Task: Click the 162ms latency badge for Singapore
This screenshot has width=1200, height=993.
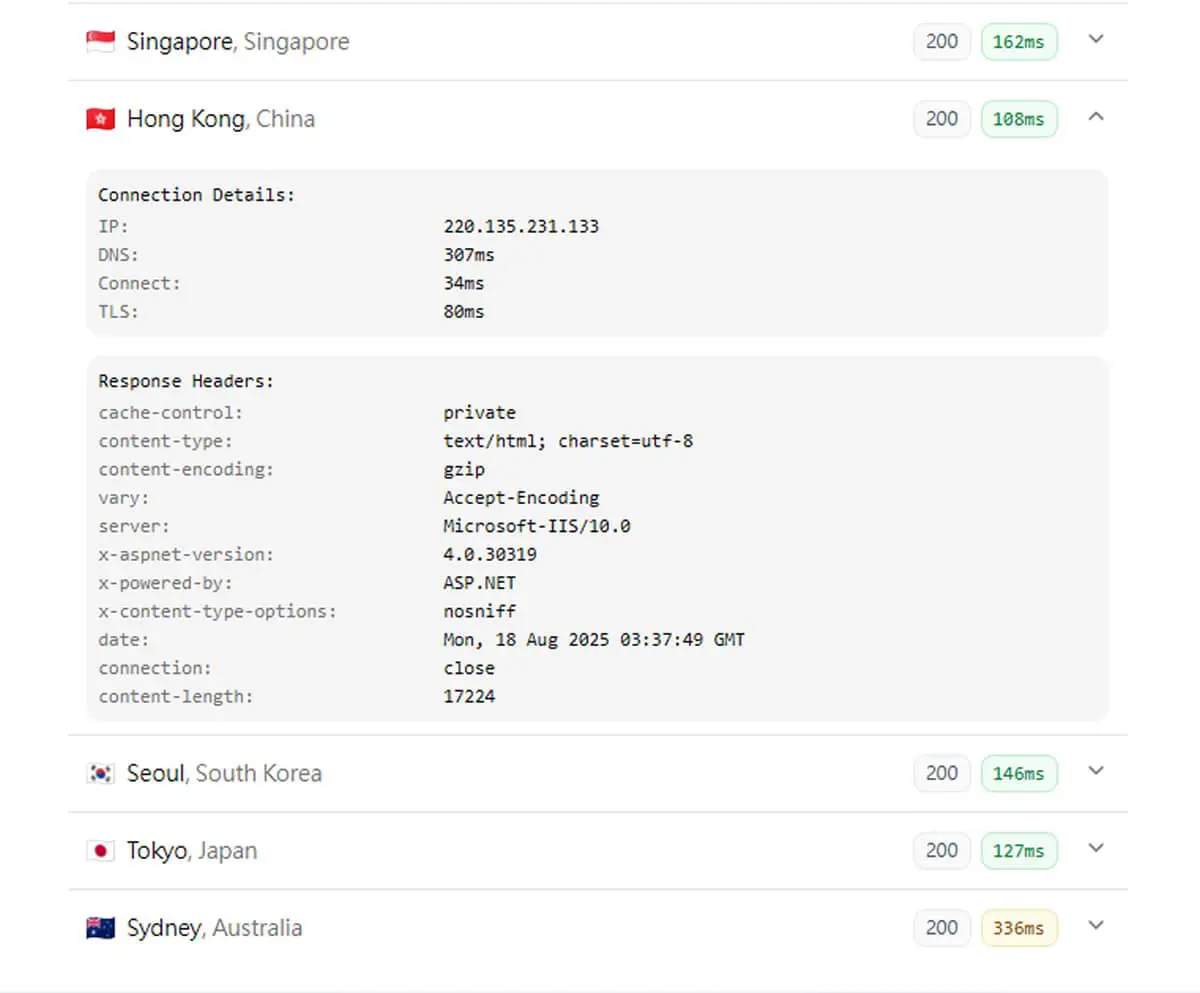Action: (1019, 42)
